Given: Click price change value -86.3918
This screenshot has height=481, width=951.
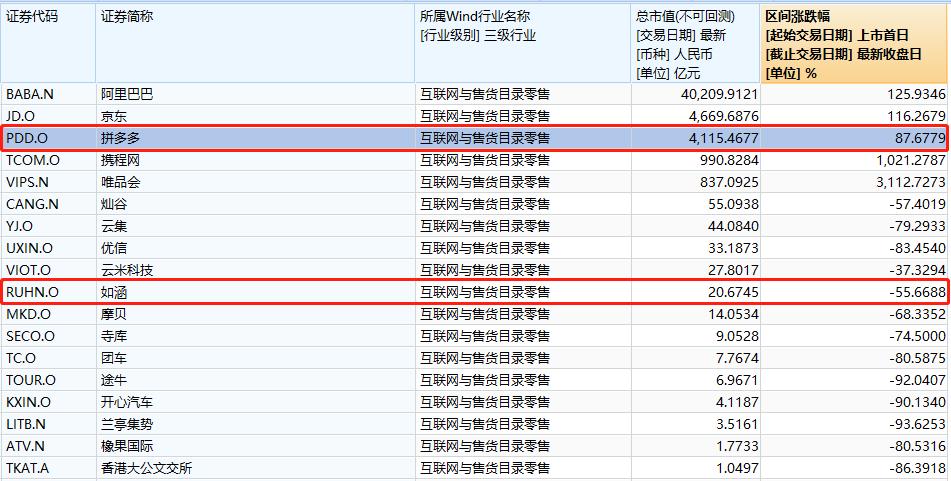Looking at the screenshot, I should coord(917,468).
